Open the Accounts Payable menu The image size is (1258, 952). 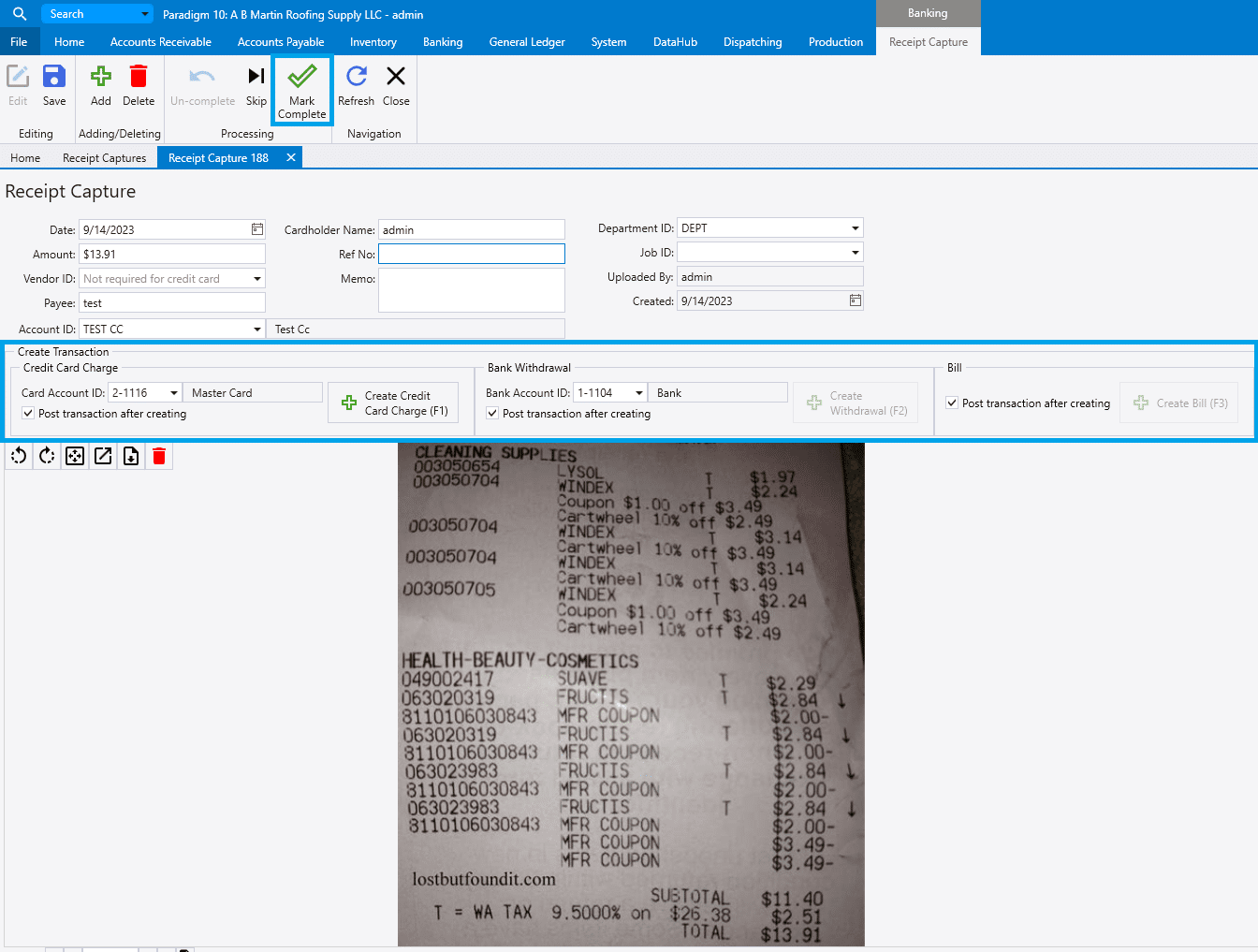pyautogui.click(x=280, y=42)
